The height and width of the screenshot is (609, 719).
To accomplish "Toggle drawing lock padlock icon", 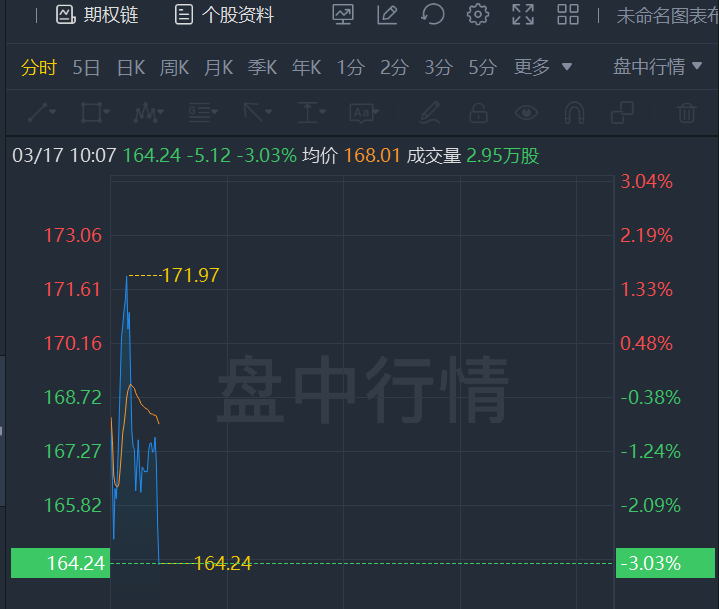I will 478,113.
